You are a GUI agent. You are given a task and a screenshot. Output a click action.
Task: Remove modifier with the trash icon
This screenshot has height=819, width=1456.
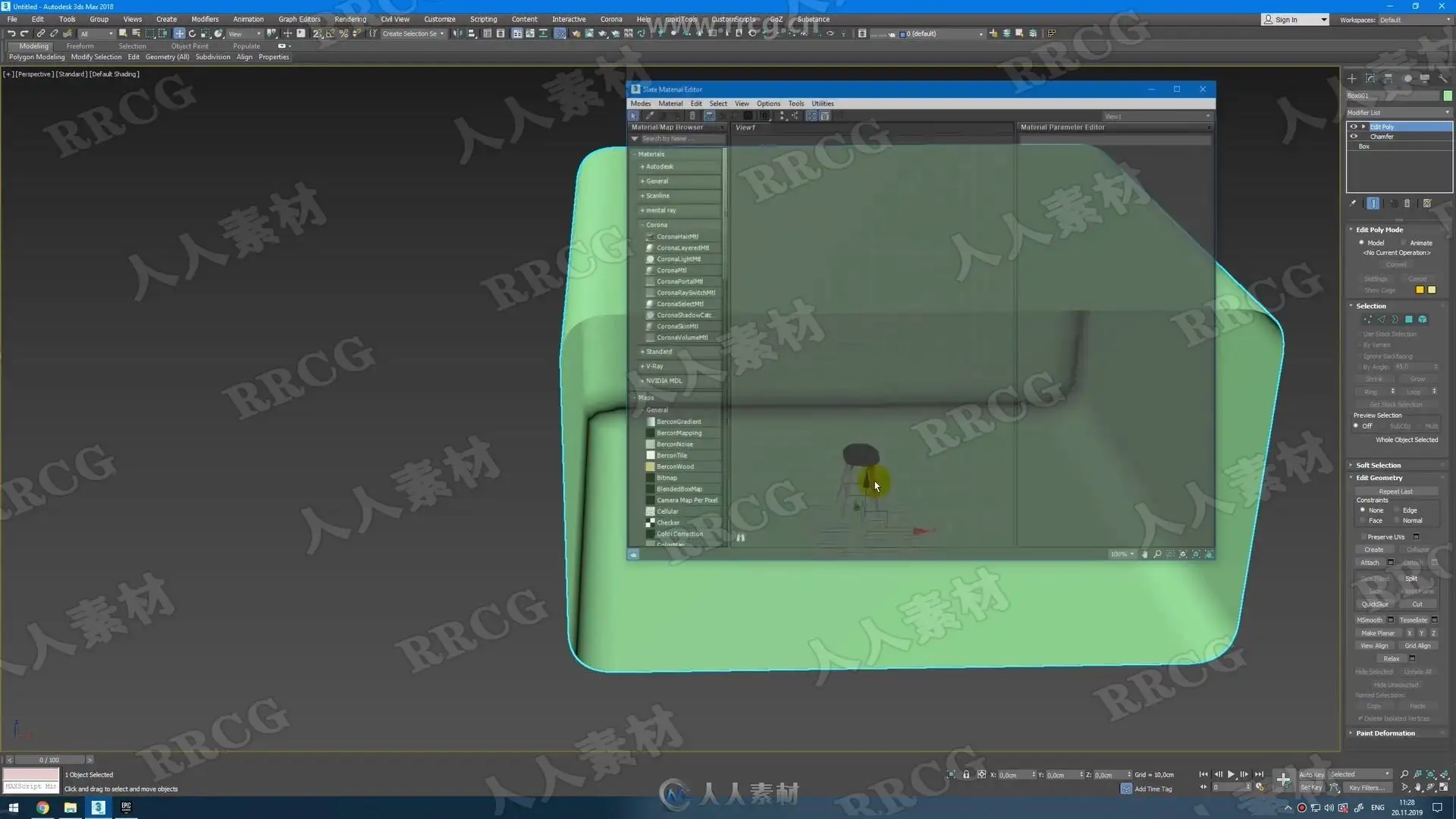point(1407,203)
